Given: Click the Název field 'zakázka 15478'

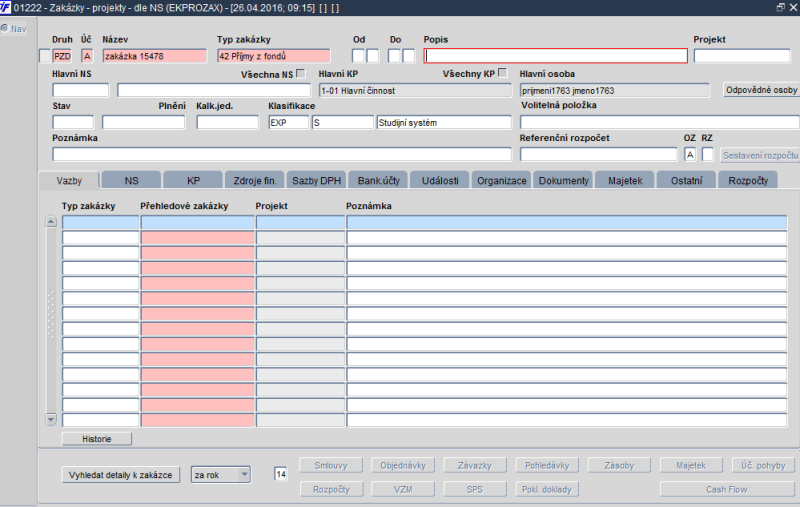Looking at the screenshot, I should pos(155,56).
